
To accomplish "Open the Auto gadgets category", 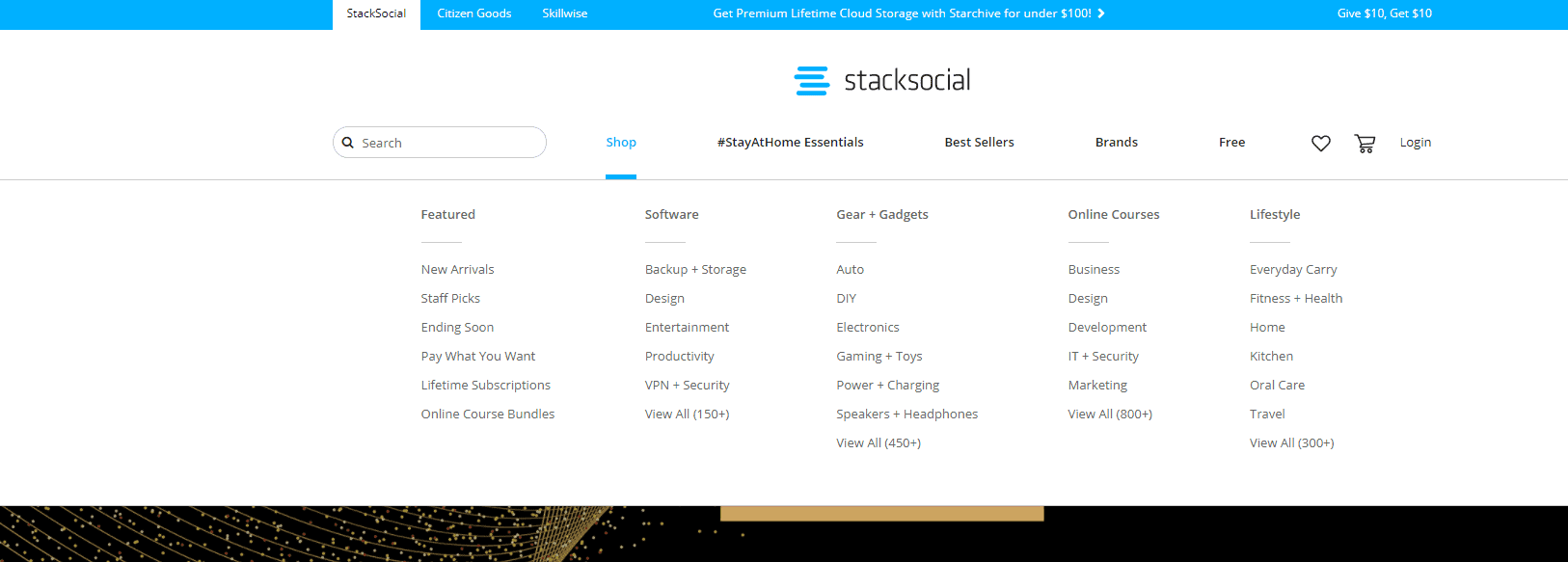I will (x=850, y=269).
